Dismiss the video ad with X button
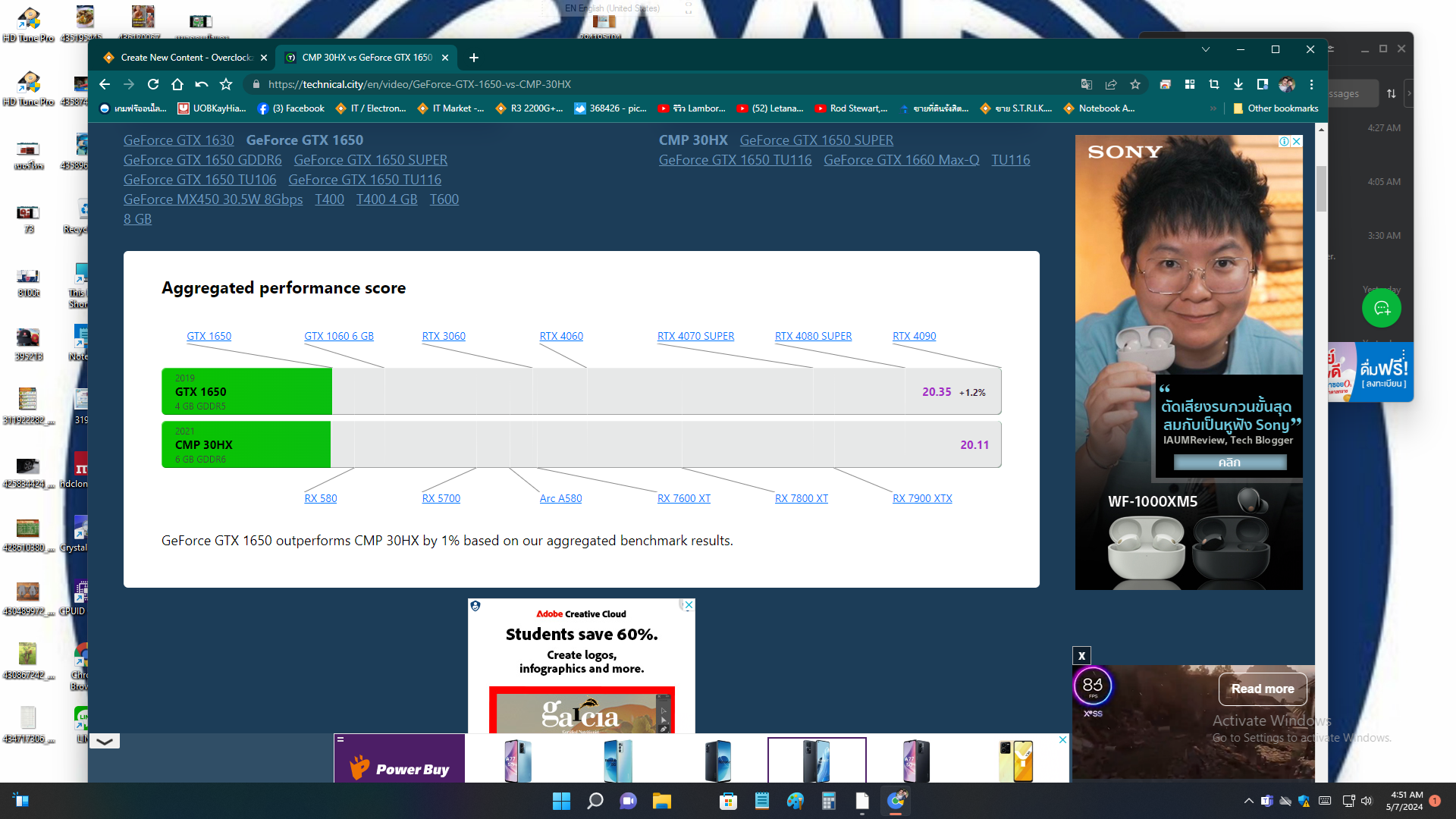The width and height of the screenshot is (1456, 819). click(x=1081, y=656)
